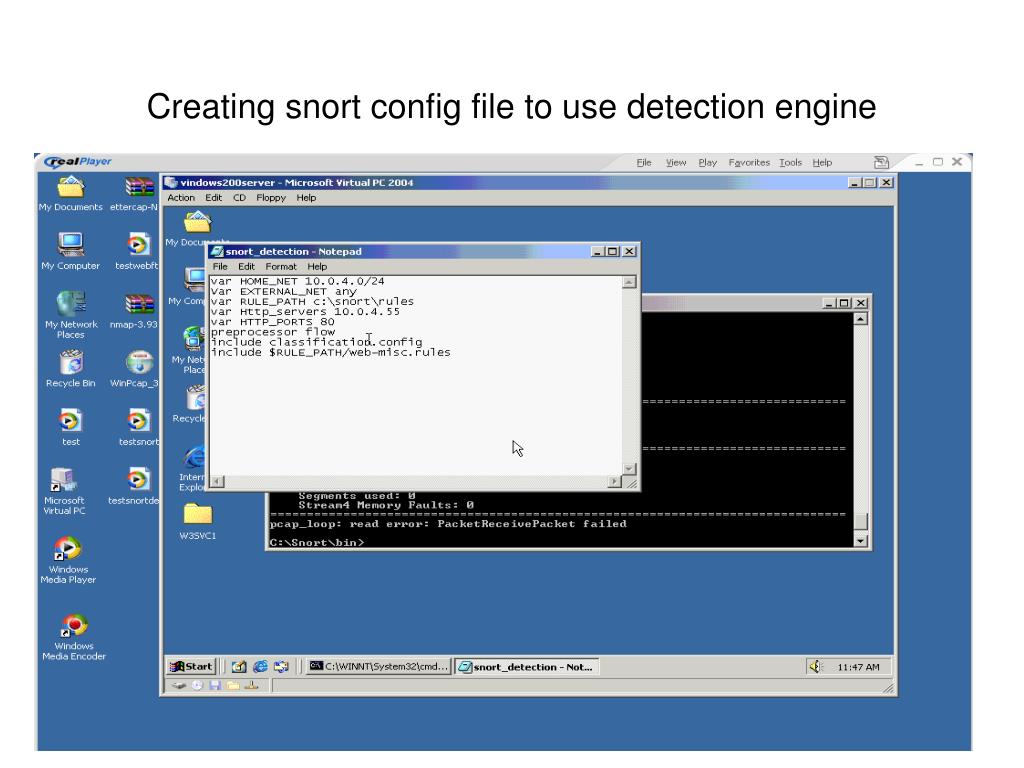This screenshot has height=768, width=1024.
Task: Open Virtual PC Floppy menu
Action: pos(271,197)
